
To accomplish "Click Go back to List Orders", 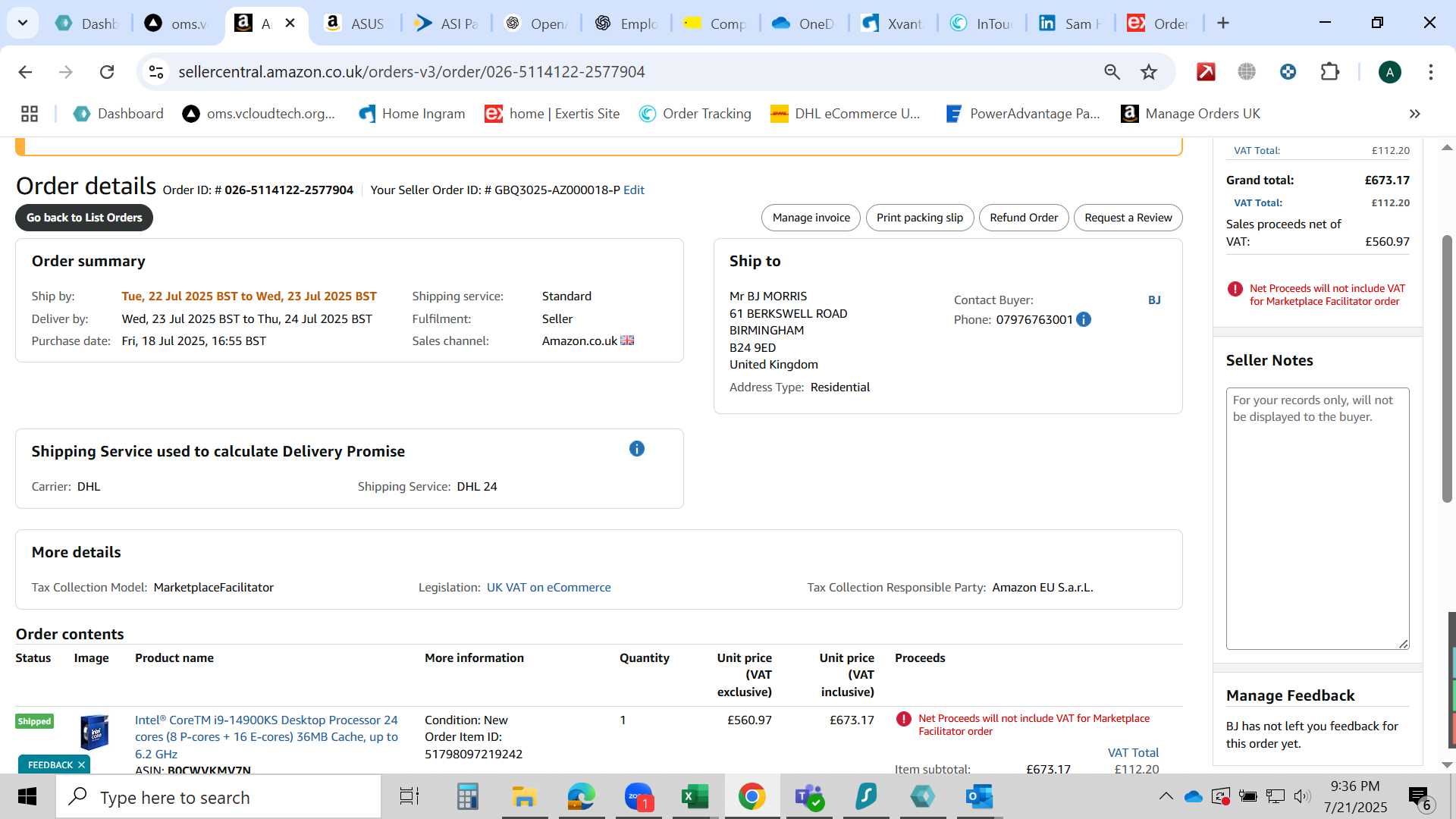I will 84,218.
